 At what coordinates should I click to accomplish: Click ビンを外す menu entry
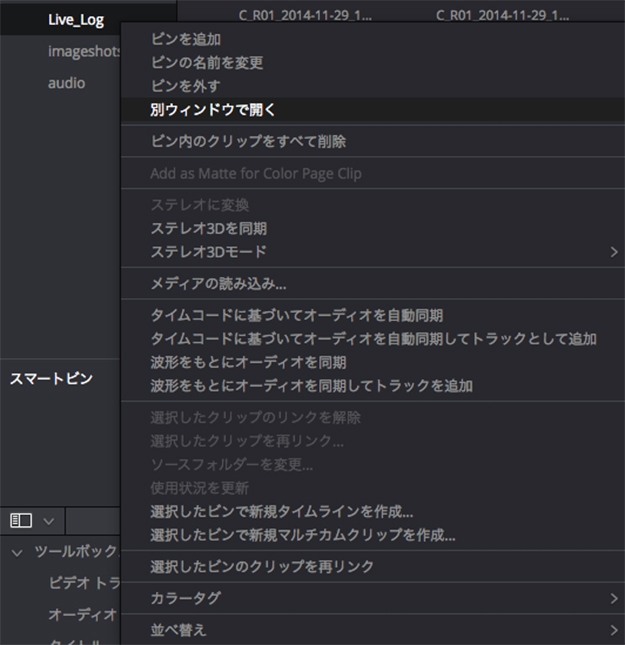coord(185,87)
